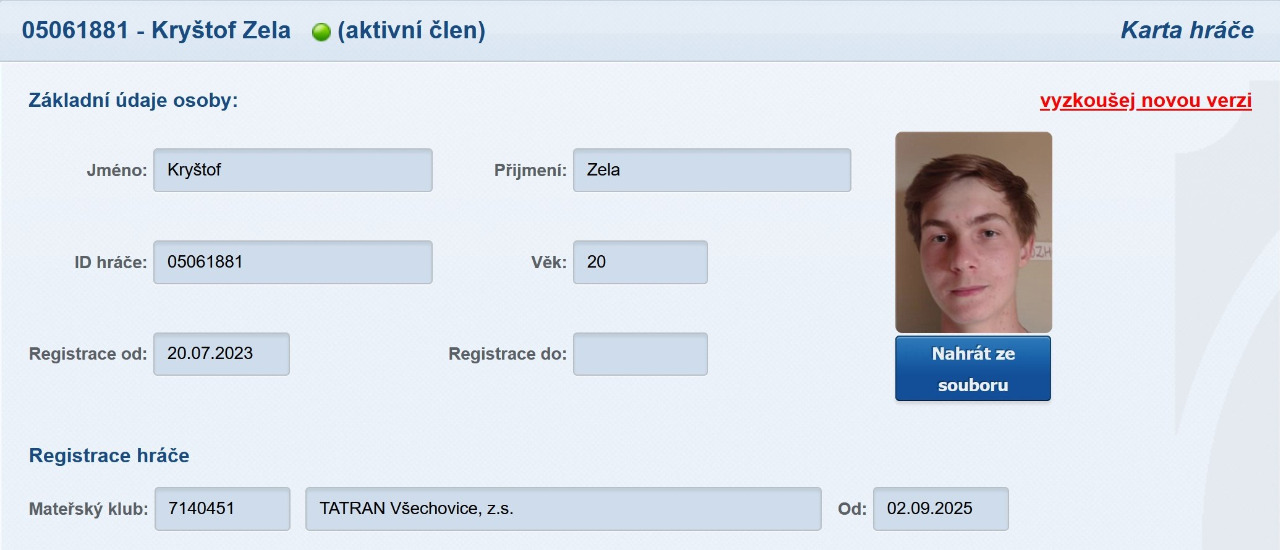This screenshot has height=550, width=1280.
Task: Select the player portrait photo
Action: 973,232
